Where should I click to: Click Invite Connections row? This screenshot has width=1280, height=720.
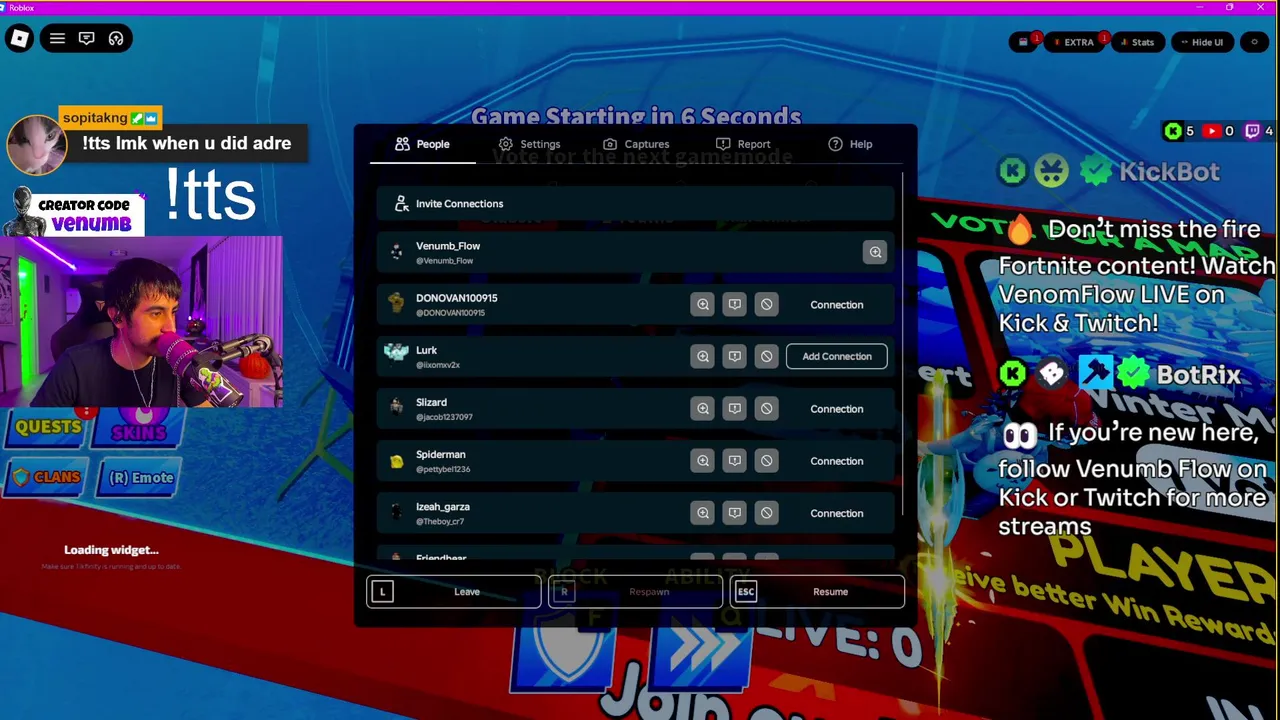(636, 204)
